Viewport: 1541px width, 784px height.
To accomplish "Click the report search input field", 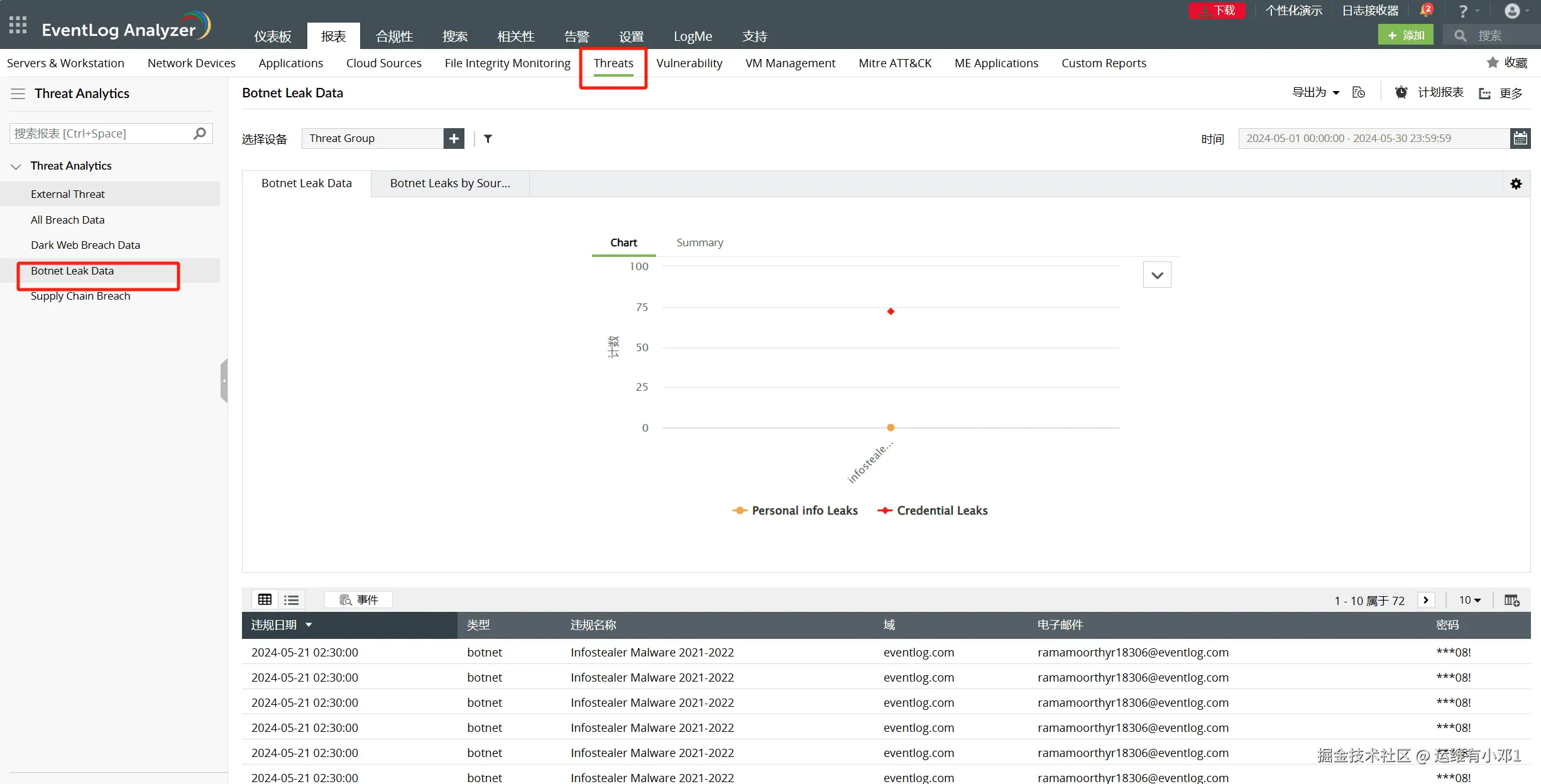I will (x=101, y=133).
